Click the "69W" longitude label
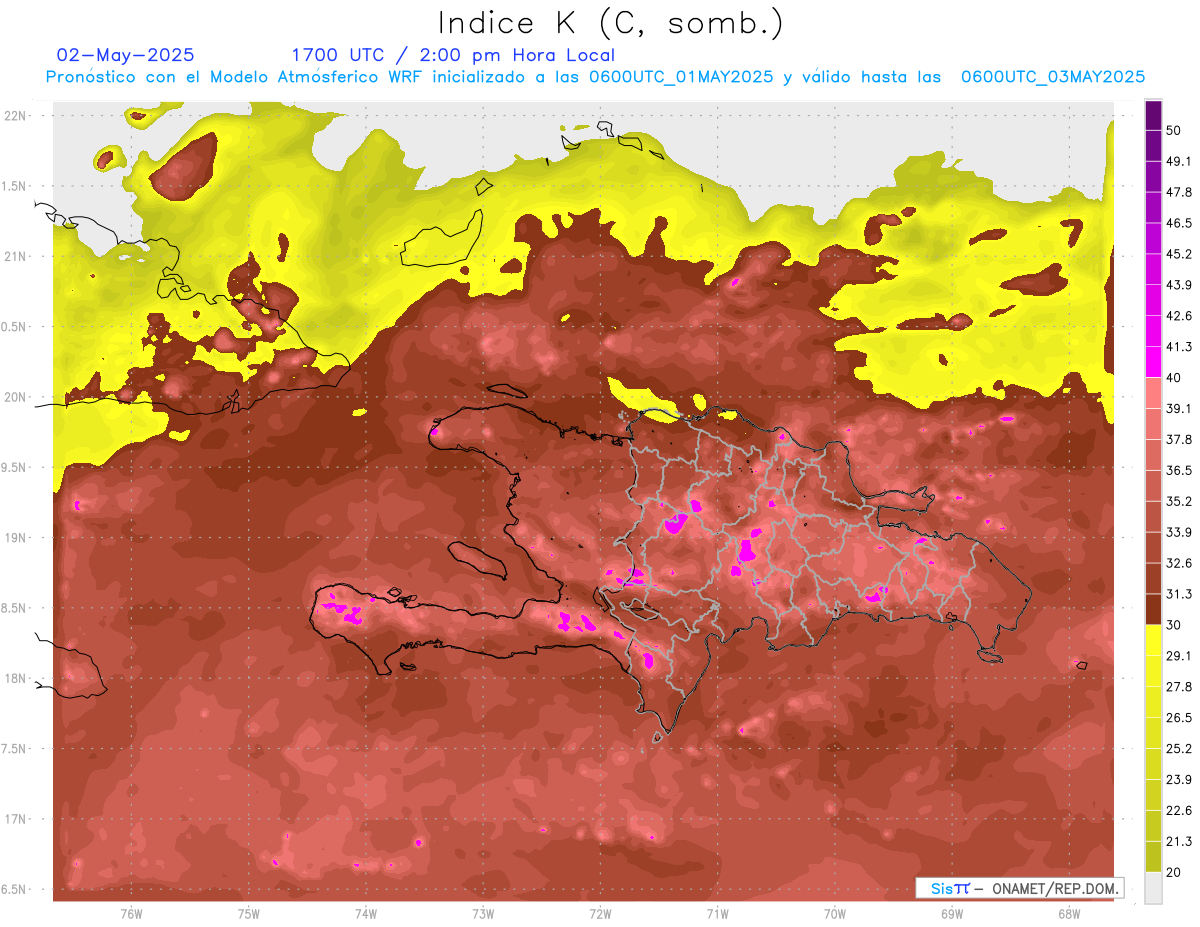The height and width of the screenshot is (927, 1200). coord(952,914)
